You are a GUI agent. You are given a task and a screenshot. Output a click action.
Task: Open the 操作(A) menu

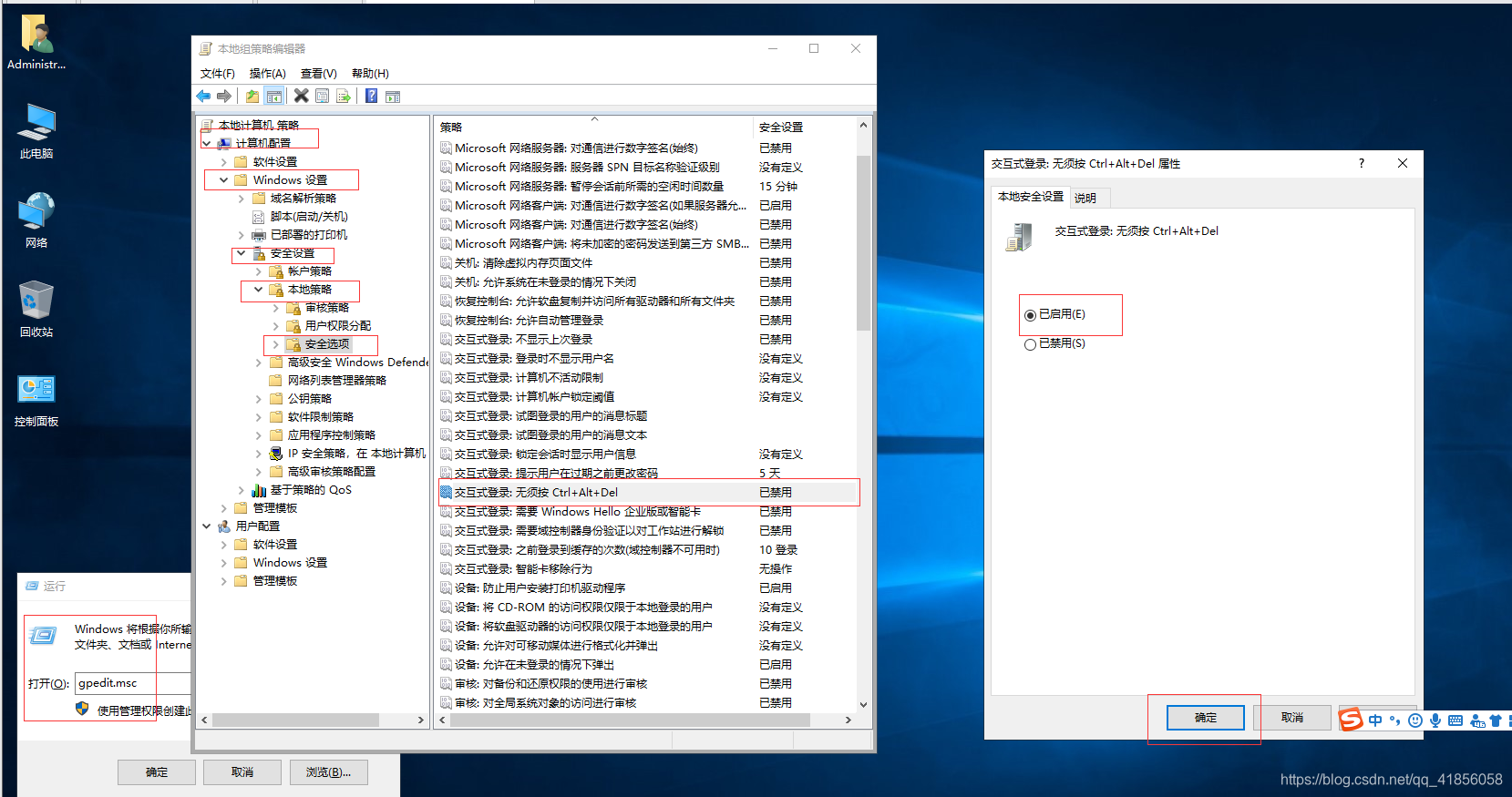(x=267, y=74)
